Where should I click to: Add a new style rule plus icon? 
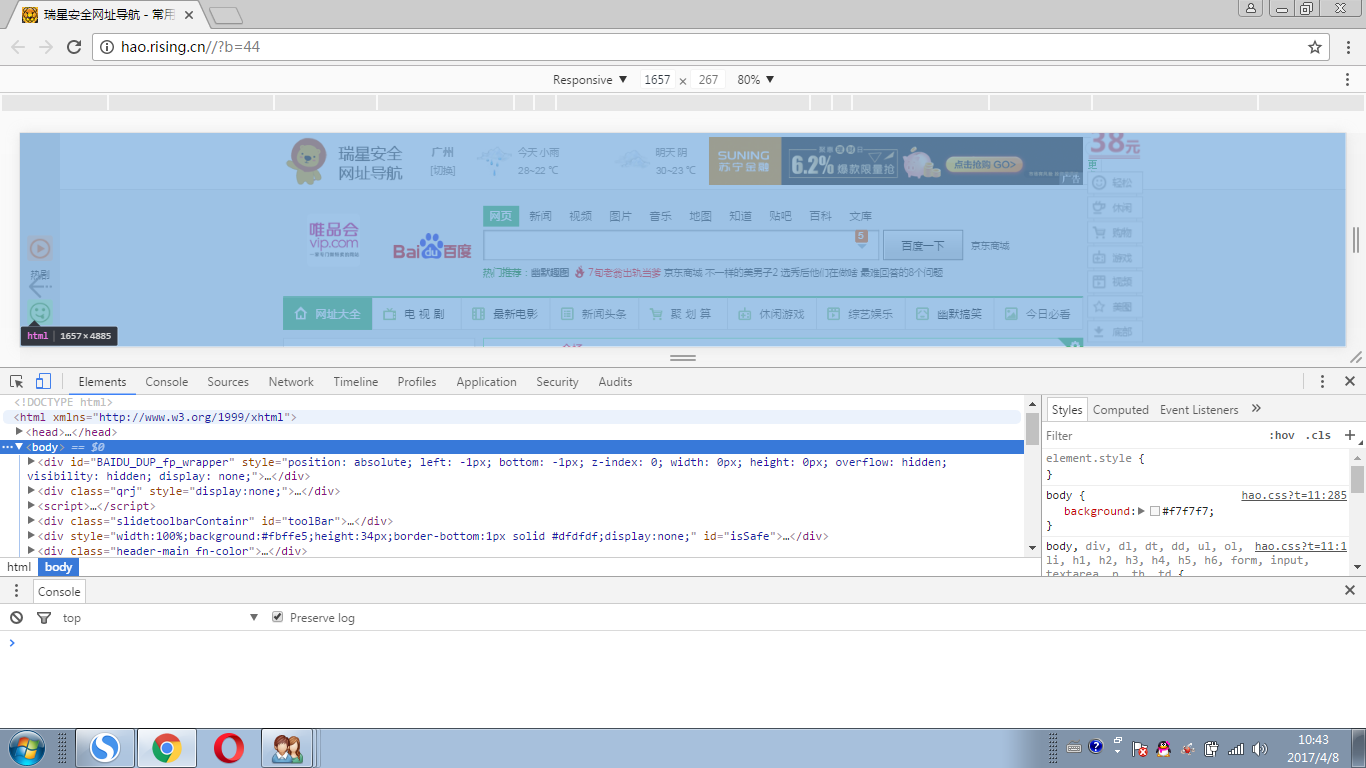click(1350, 435)
